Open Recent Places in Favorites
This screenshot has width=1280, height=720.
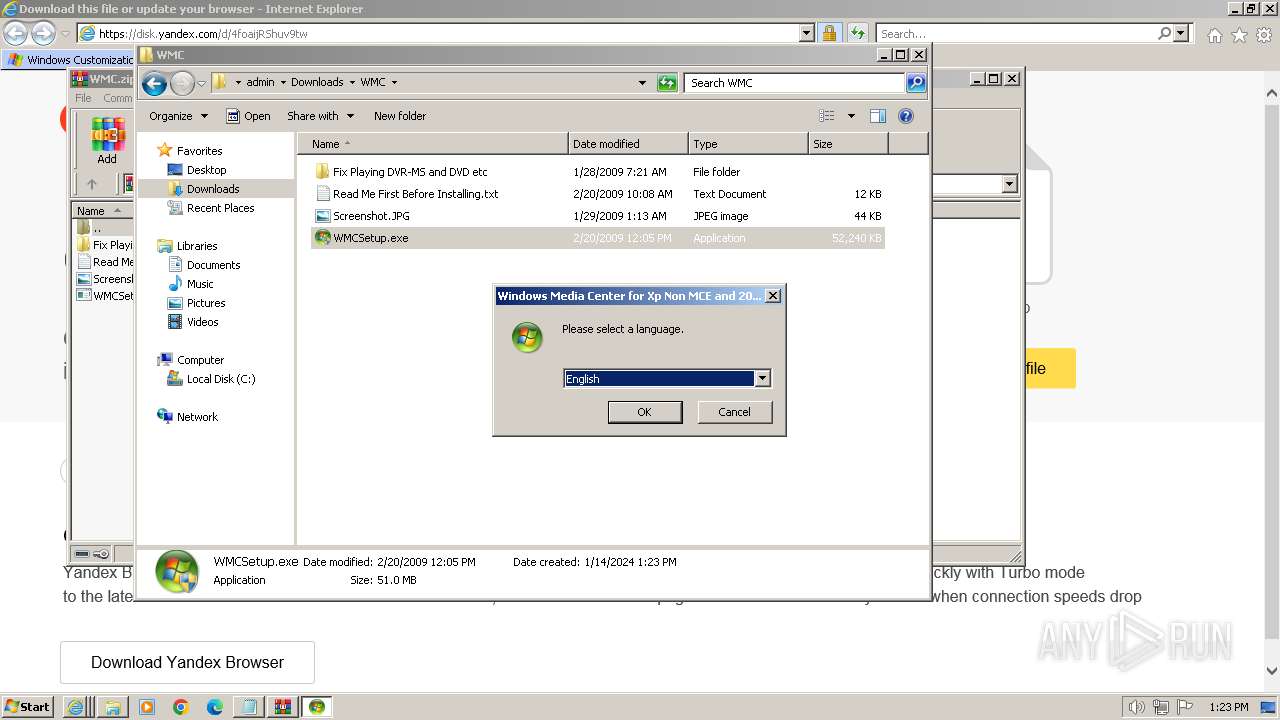pos(220,208)
